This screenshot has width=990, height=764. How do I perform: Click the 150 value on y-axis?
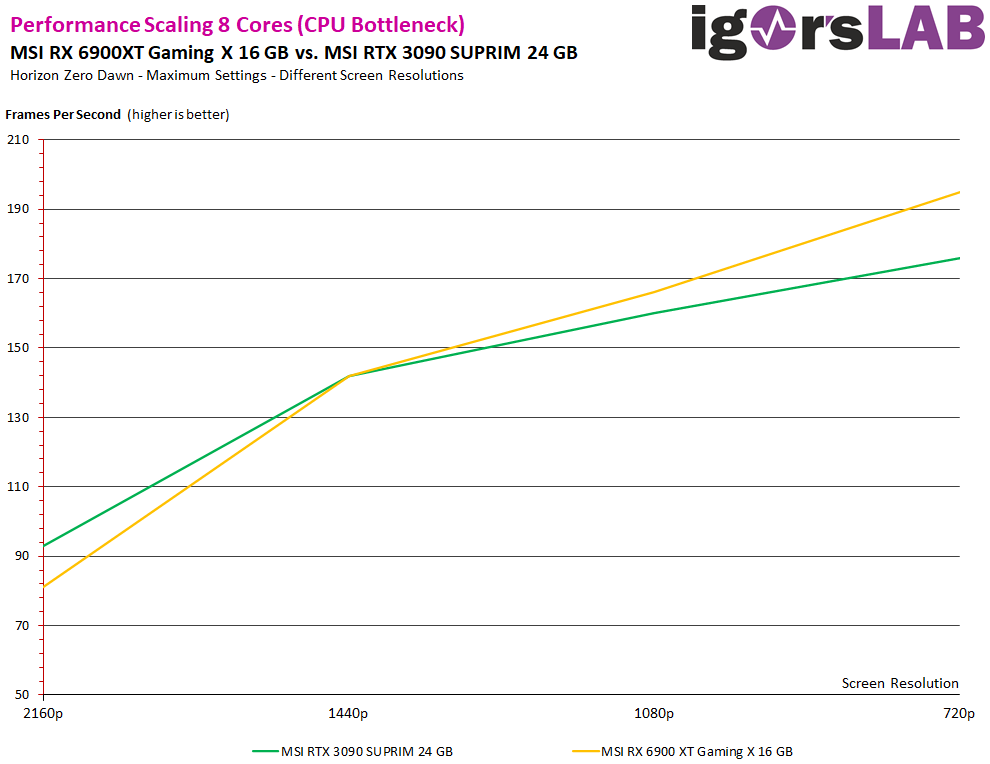[18, 348]
